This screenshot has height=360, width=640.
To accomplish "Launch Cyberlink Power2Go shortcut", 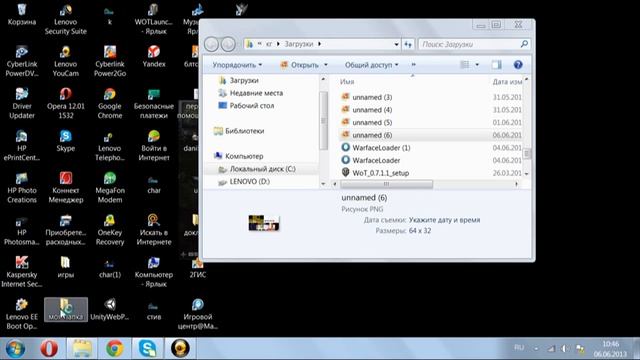I will coord(109,61).
